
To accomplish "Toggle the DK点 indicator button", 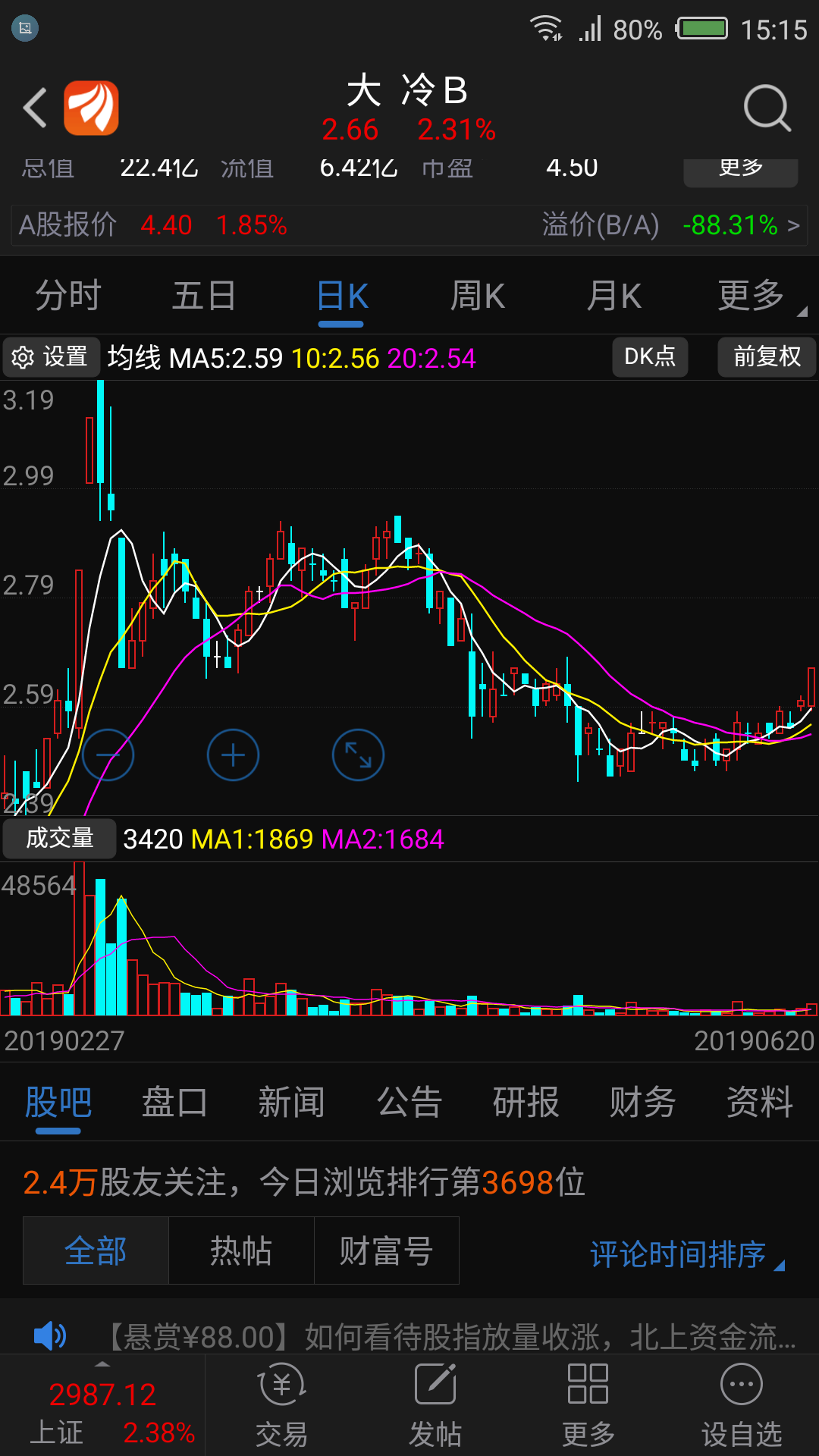I will click(650, 356).
